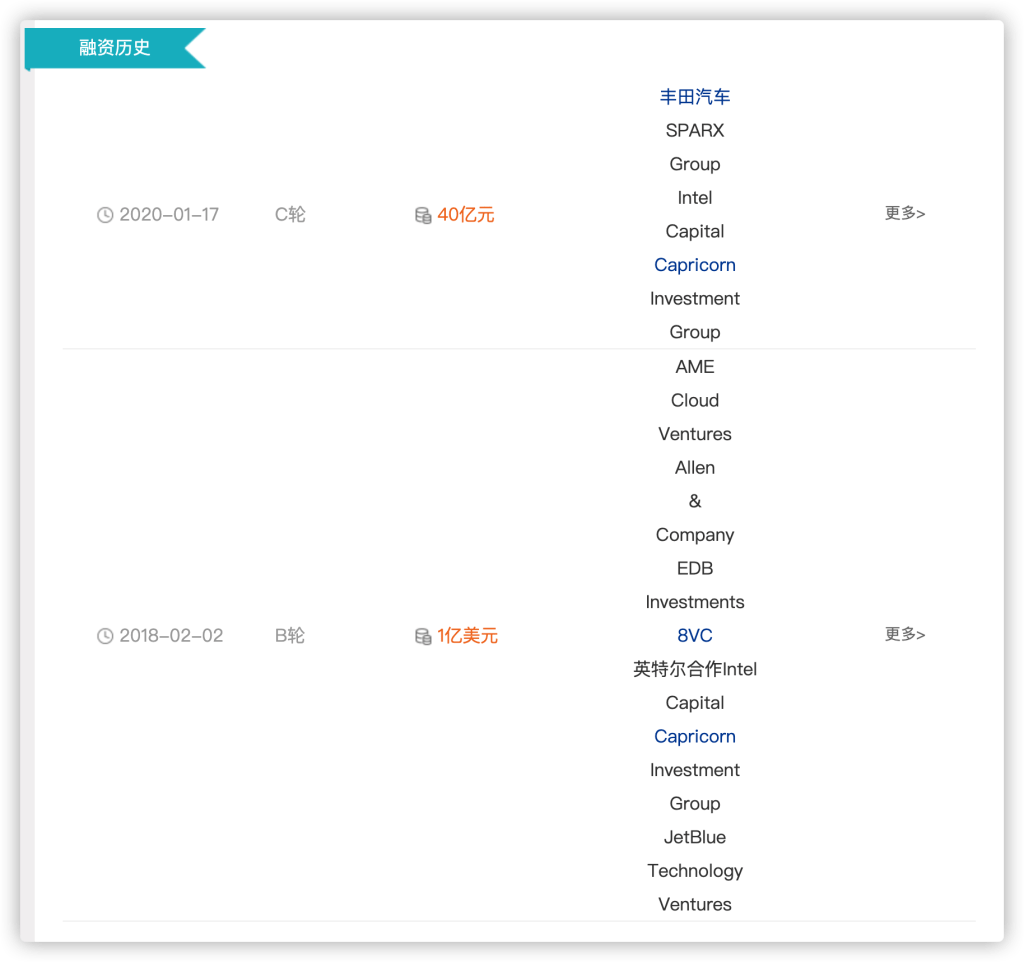The image size is (1024, 962).
Task: Select the B轮 round label
Action: tap(290, 636)
